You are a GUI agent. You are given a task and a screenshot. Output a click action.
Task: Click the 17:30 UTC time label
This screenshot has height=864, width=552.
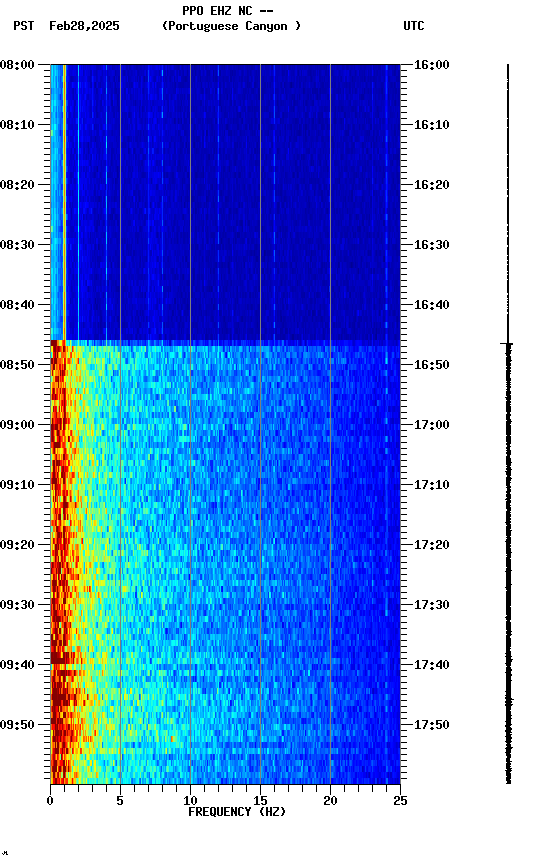(432, 605)
